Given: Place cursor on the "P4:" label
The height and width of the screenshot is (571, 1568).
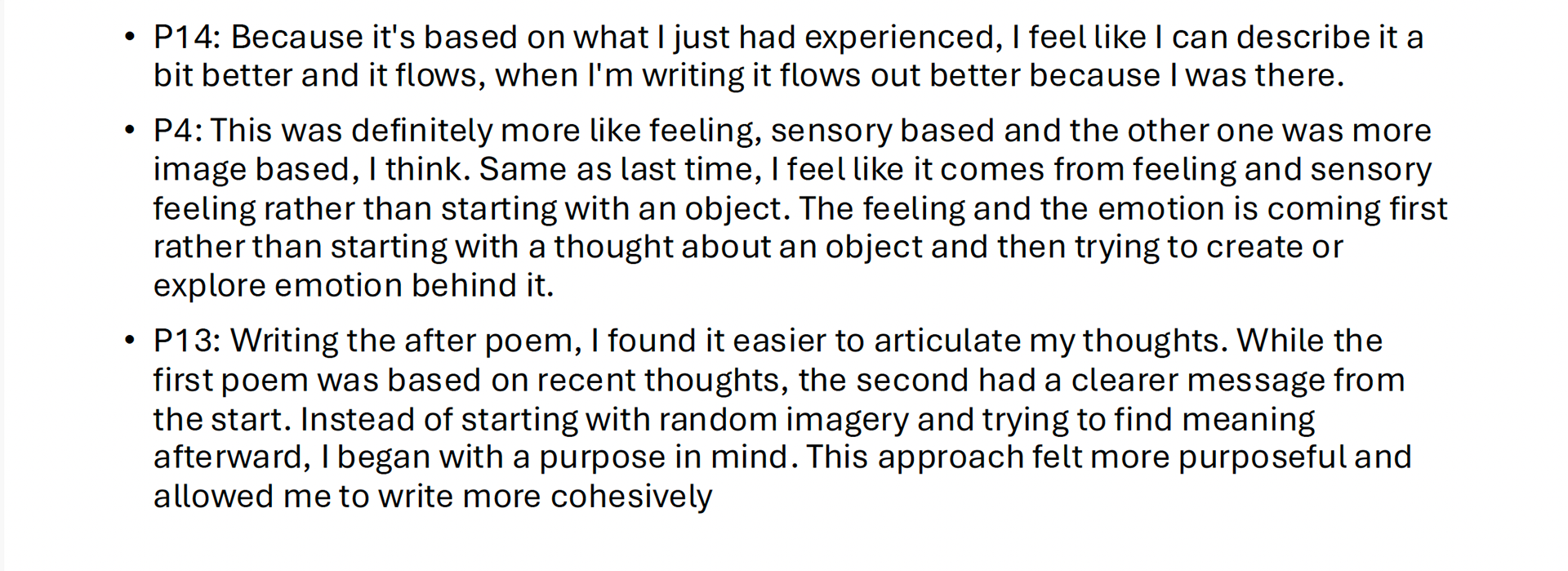Looking at the screenshot, I should point(177,131).
